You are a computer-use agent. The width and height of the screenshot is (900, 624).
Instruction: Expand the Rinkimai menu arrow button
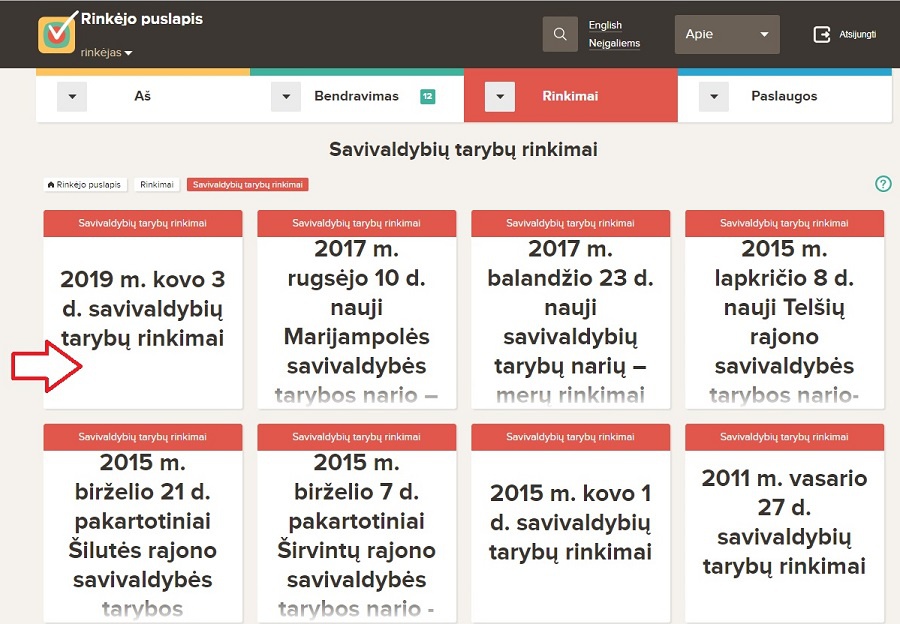coord(500,96)
